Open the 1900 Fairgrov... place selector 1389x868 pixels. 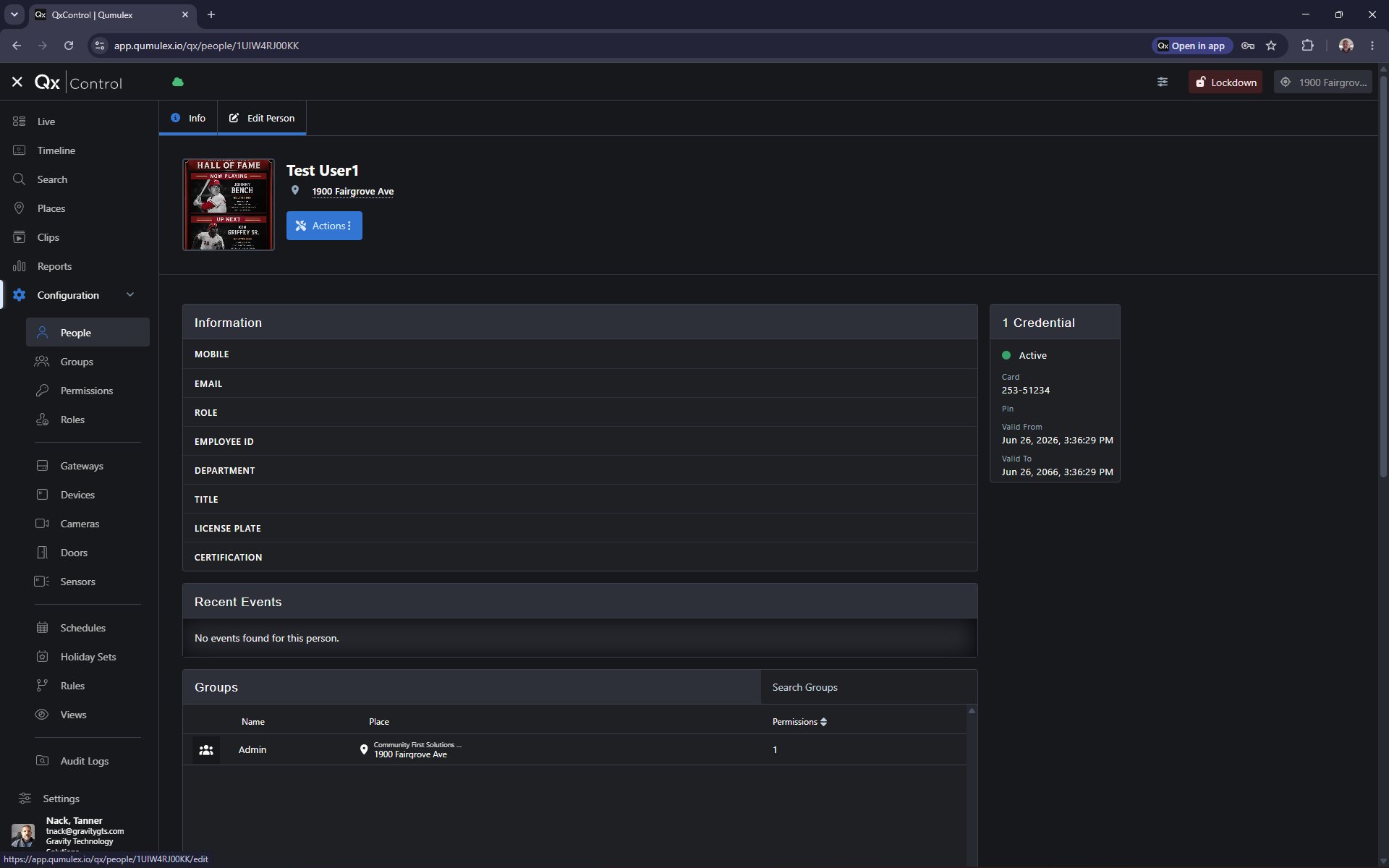[1323, 82]
